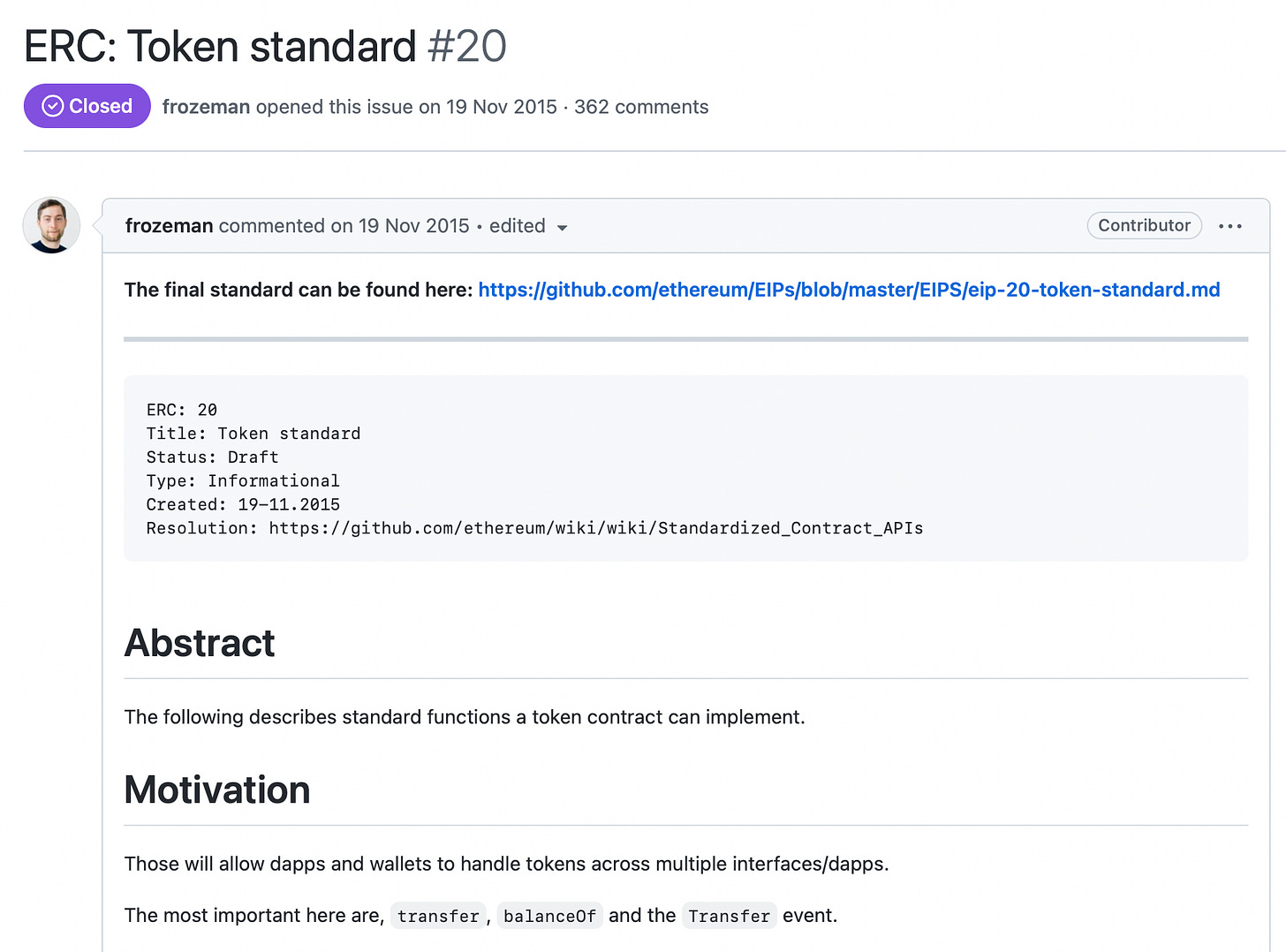The width and height of the screenshot is (1286, 952).
Task: Click the Resolution wiki URL in code block
Action: click(596, 528)
